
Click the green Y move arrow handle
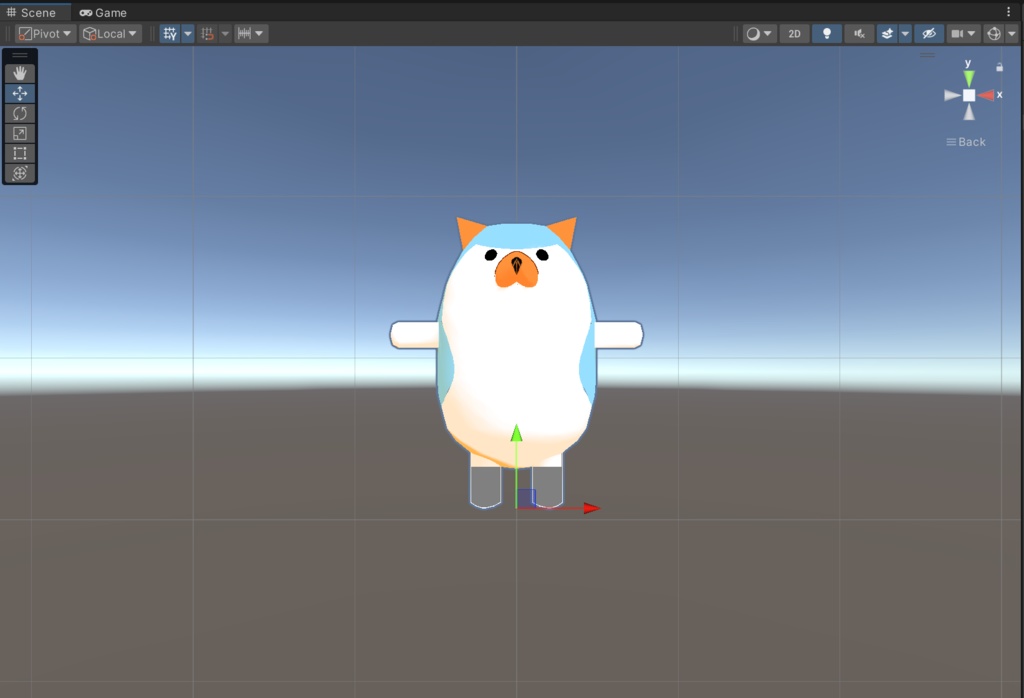[516, 434]
